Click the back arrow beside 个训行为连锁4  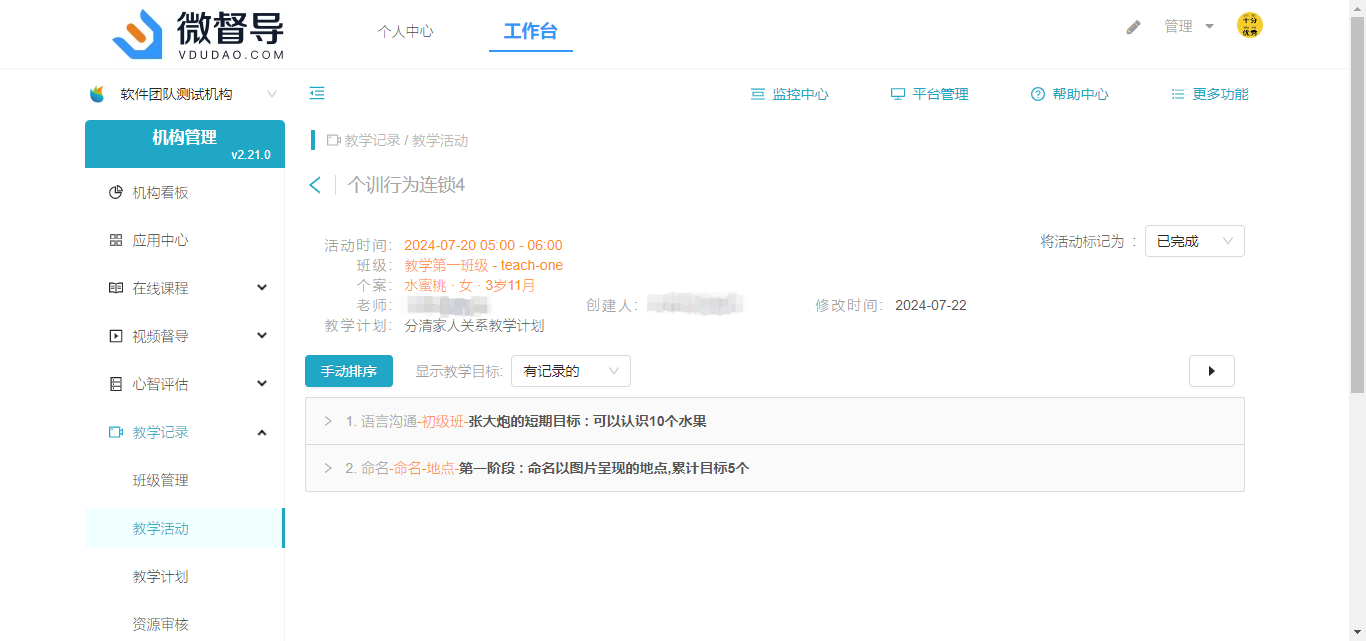tap(315, 185)
